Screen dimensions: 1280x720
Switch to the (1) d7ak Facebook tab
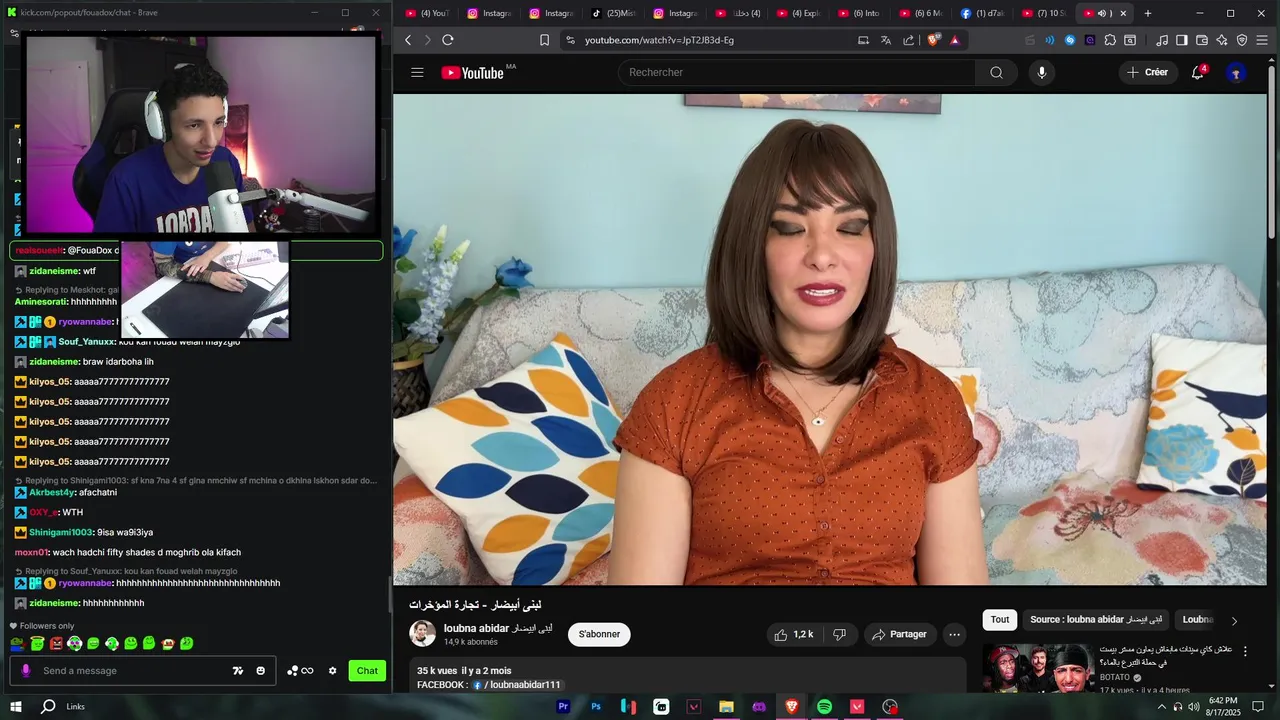click(983, 13)
